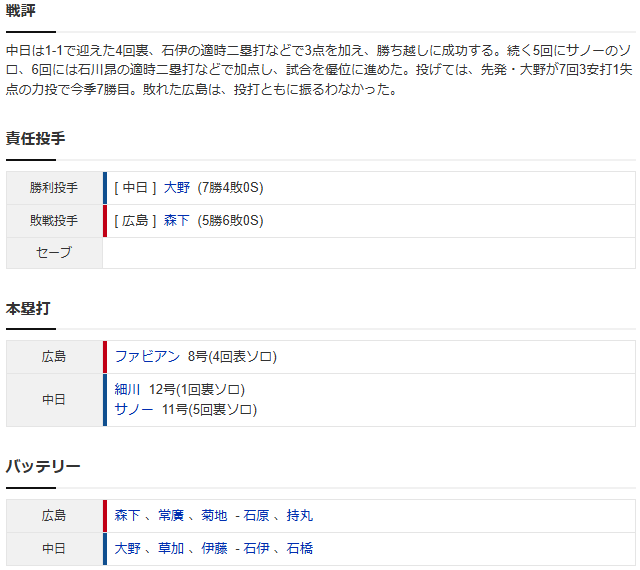The image size is (640, 570).
Task: Select 広島 label in home runs table
Action: (54, 357)
